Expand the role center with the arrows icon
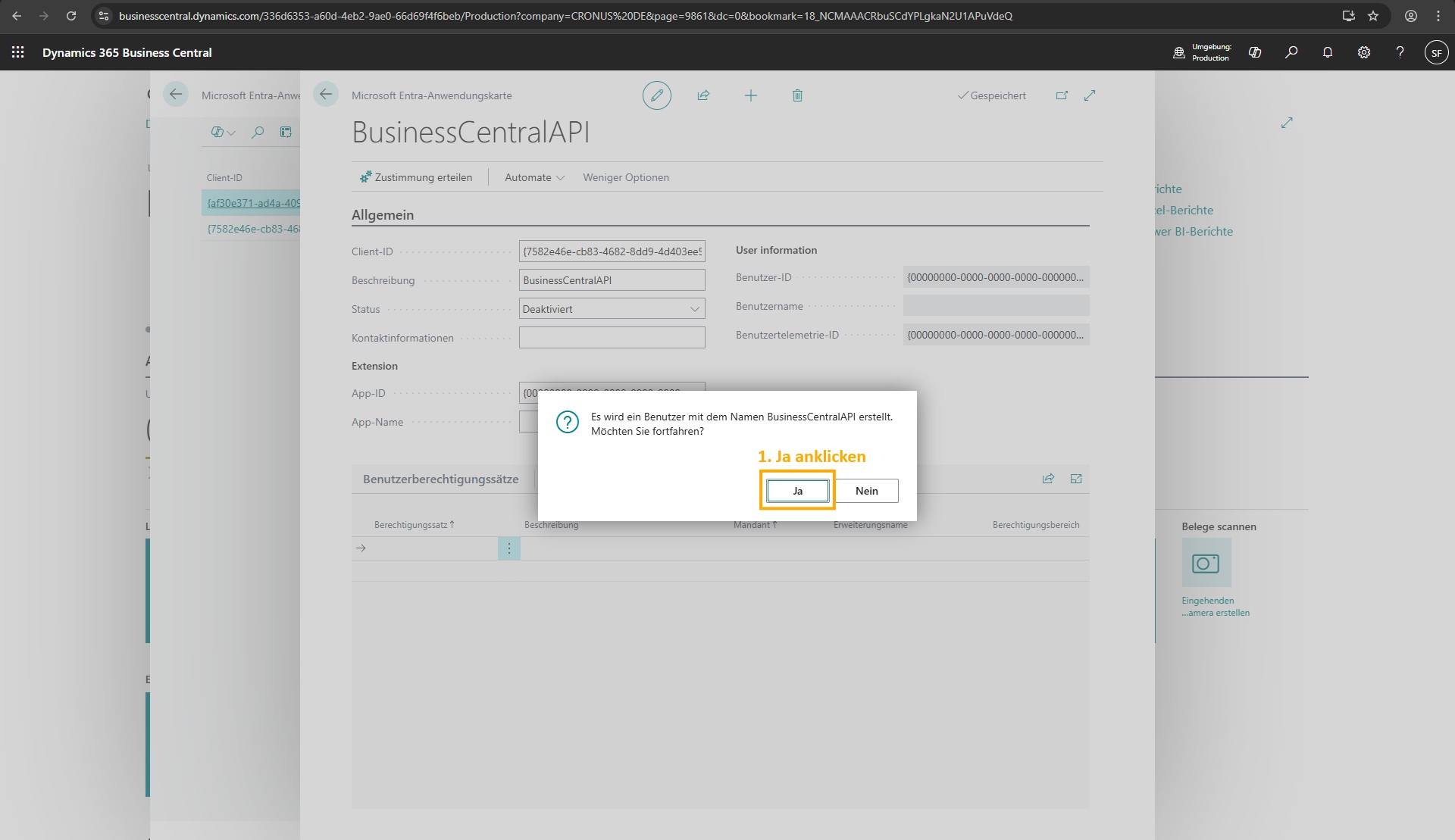 1287,123
